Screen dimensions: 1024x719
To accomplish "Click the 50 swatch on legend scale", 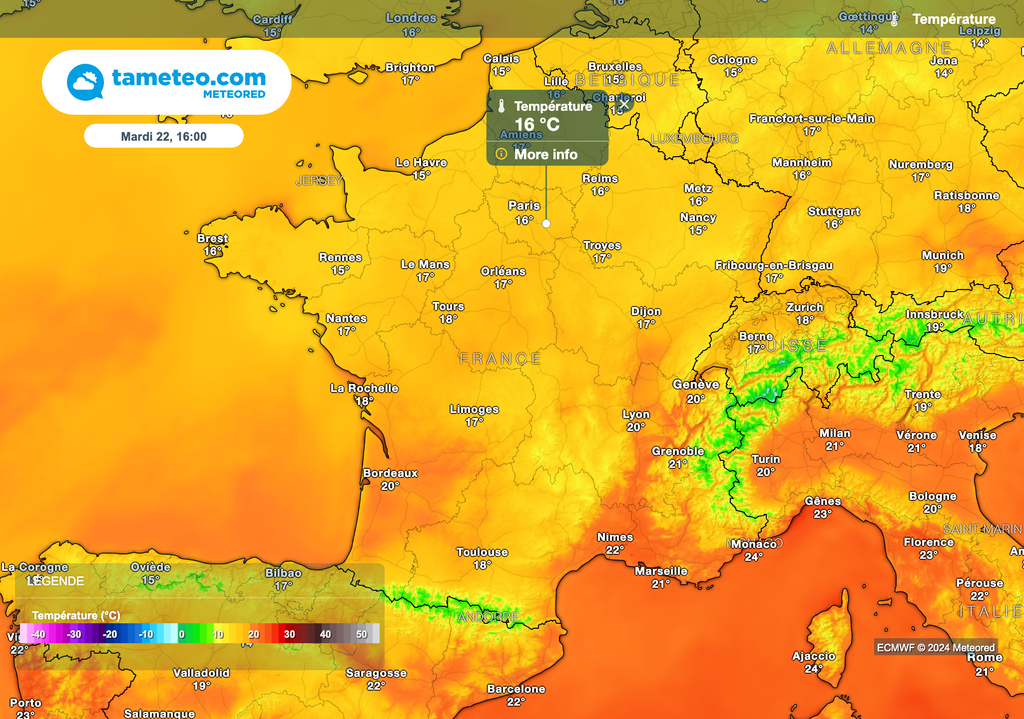I will (361, 634).
